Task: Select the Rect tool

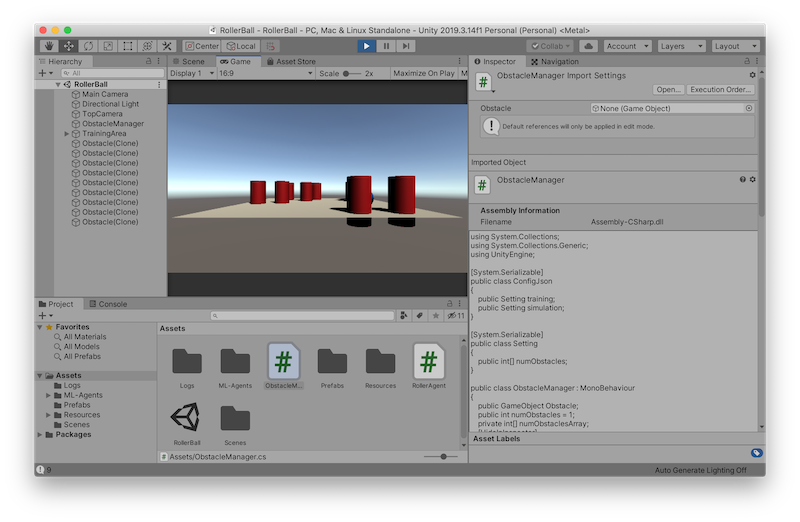Action: (x=128, y=46)
